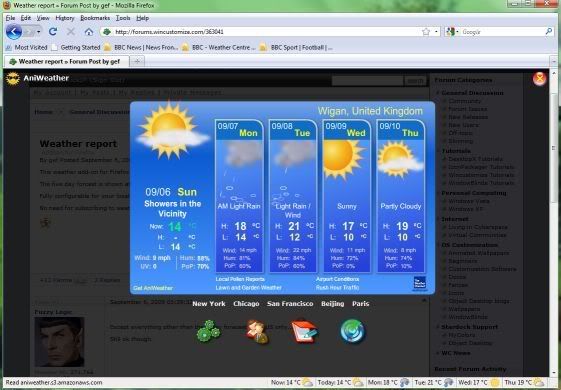Click the Reload page toolbar button
This screenshot has height=390, width=561.
click(x=53, y=32)
